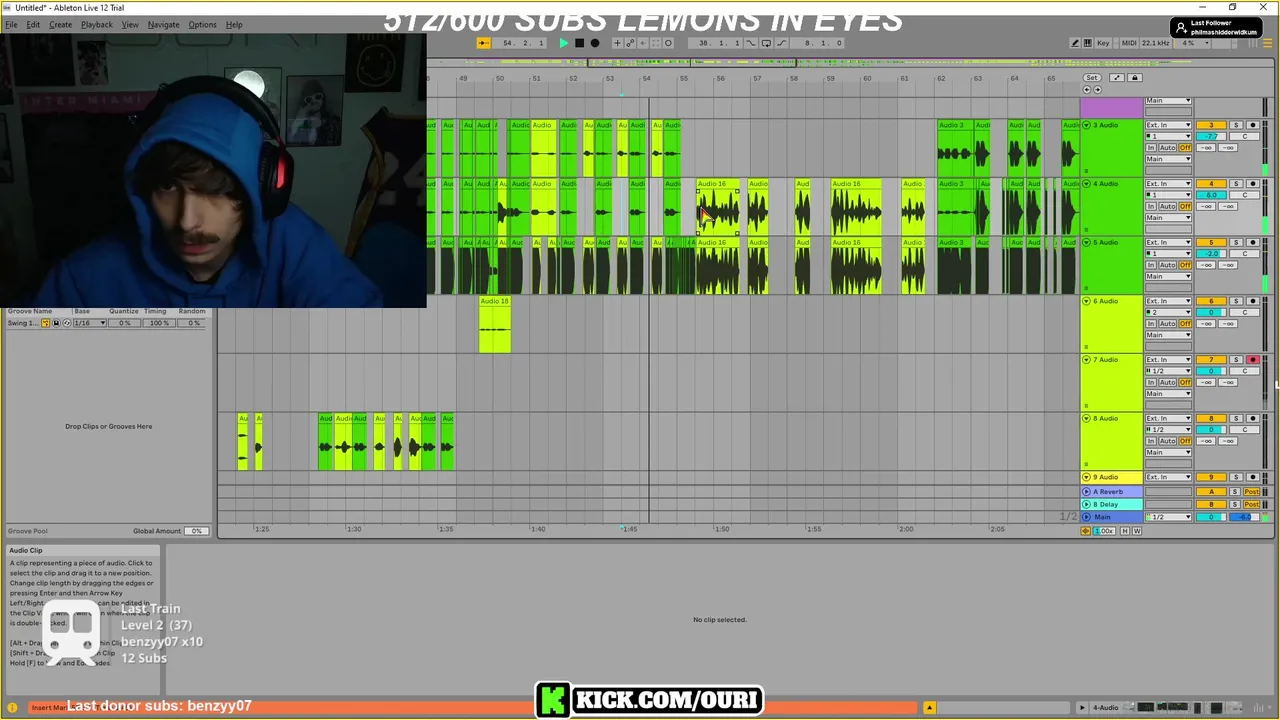The image size is (1280, 720).
Task: Click the Punch-In switch icon
Action: 751,43
